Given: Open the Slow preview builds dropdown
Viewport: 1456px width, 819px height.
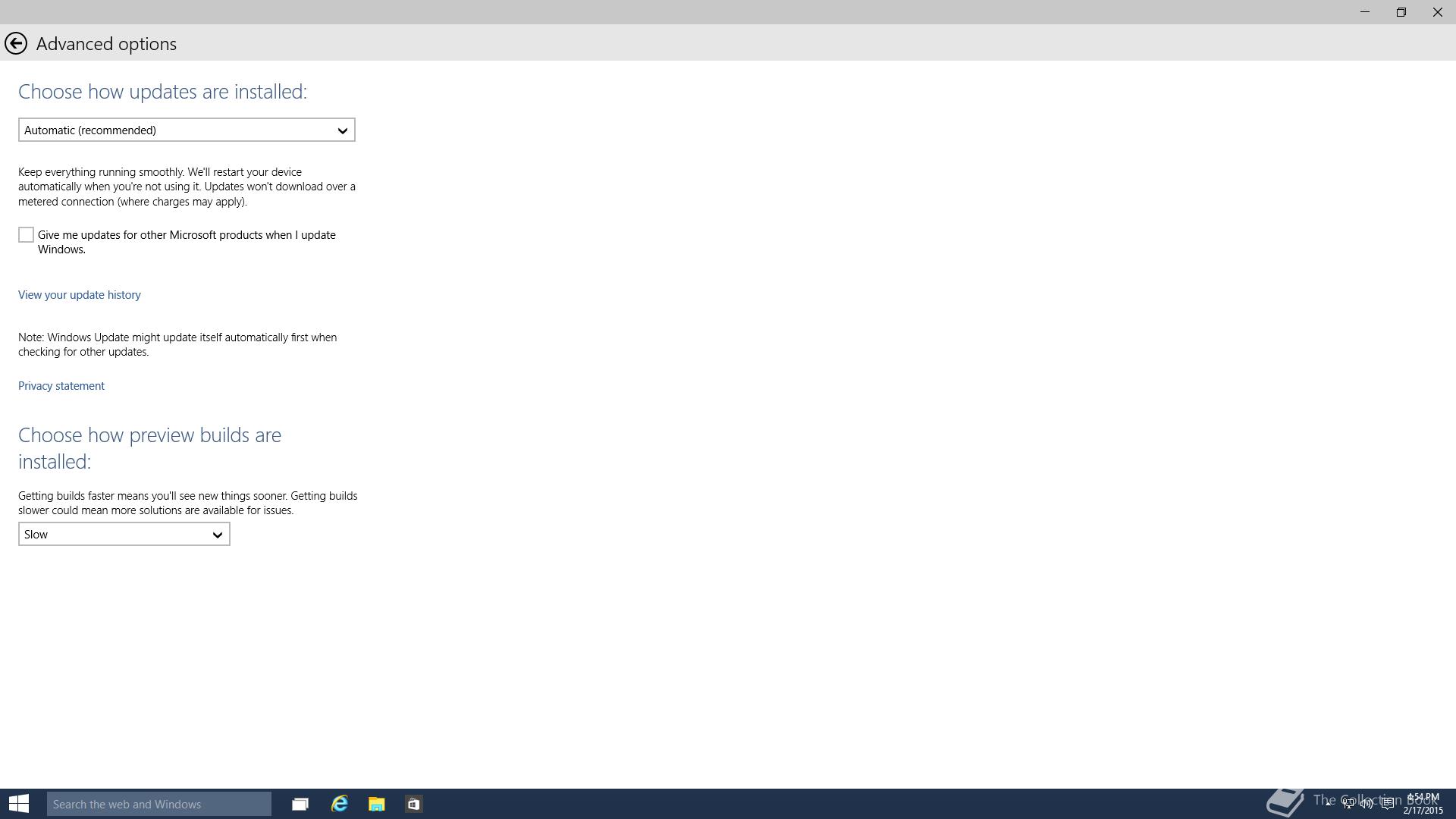Looking at the screenshot, I should (124, 534).
